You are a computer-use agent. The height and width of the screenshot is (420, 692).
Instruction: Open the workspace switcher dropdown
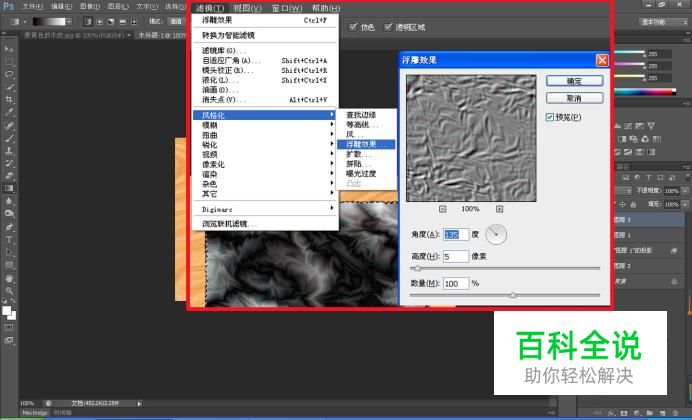pos(661,22)
